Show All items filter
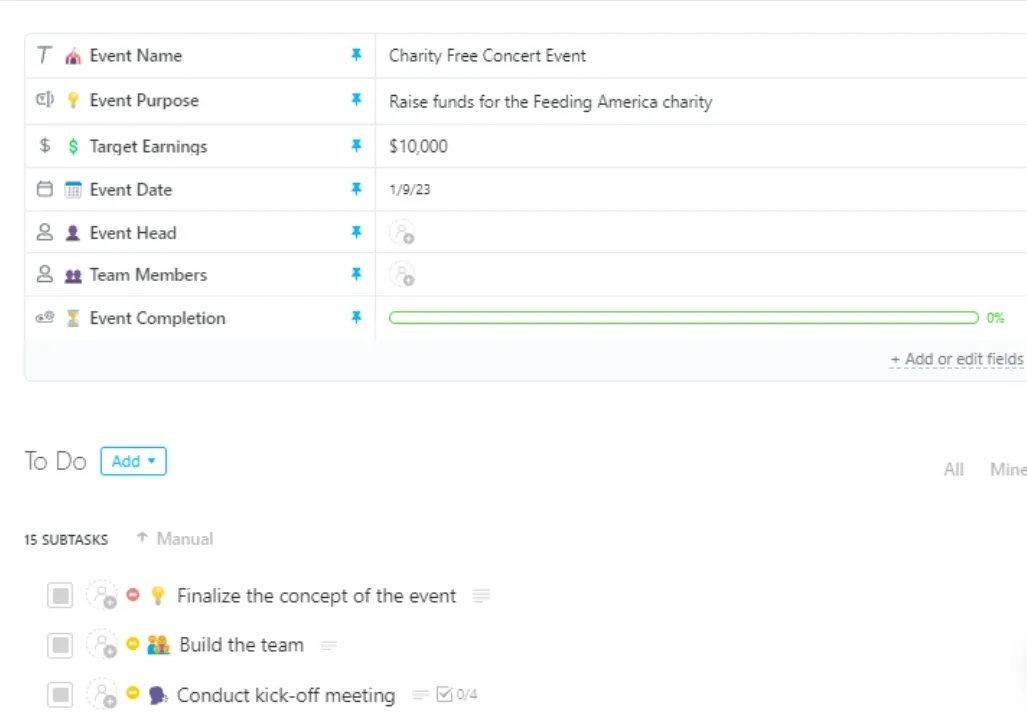The image size is (1027, 712). click(954, 469)
